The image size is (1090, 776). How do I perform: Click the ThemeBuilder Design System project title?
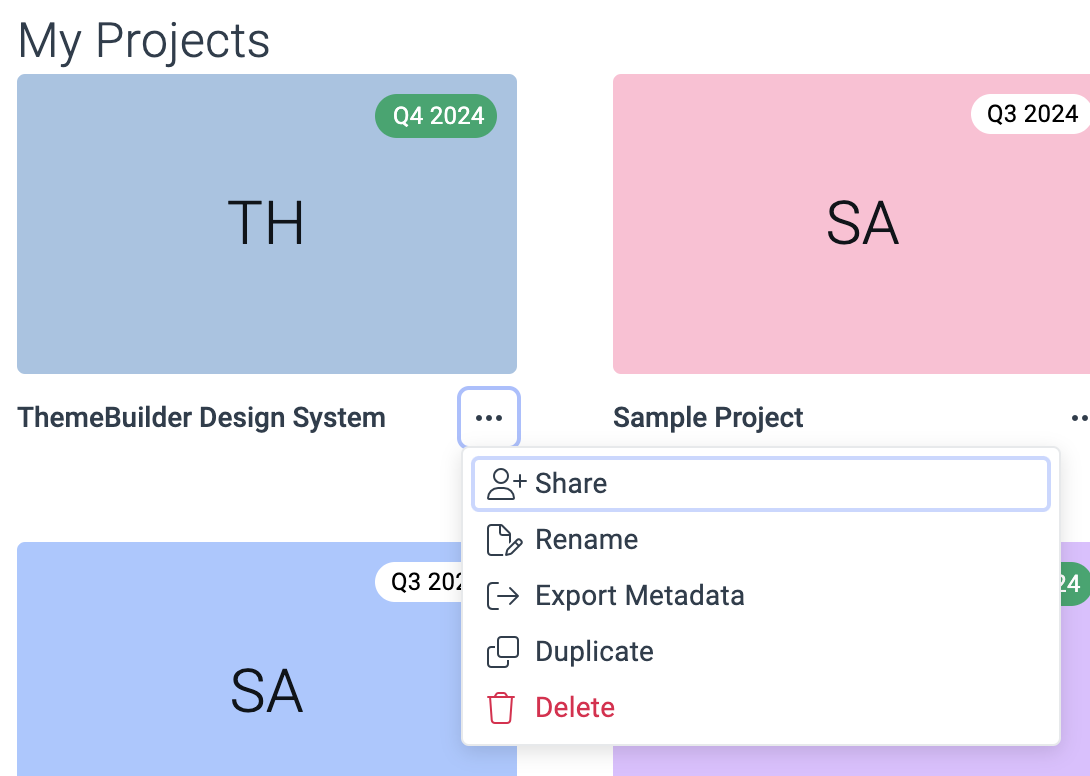(x=200, y=418)
